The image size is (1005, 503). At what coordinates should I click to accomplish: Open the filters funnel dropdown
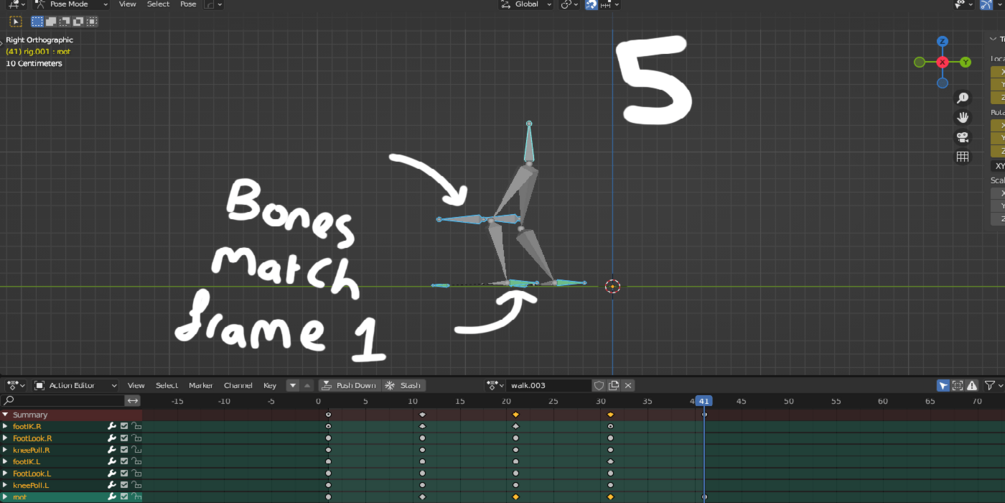[x=993, y=385]
